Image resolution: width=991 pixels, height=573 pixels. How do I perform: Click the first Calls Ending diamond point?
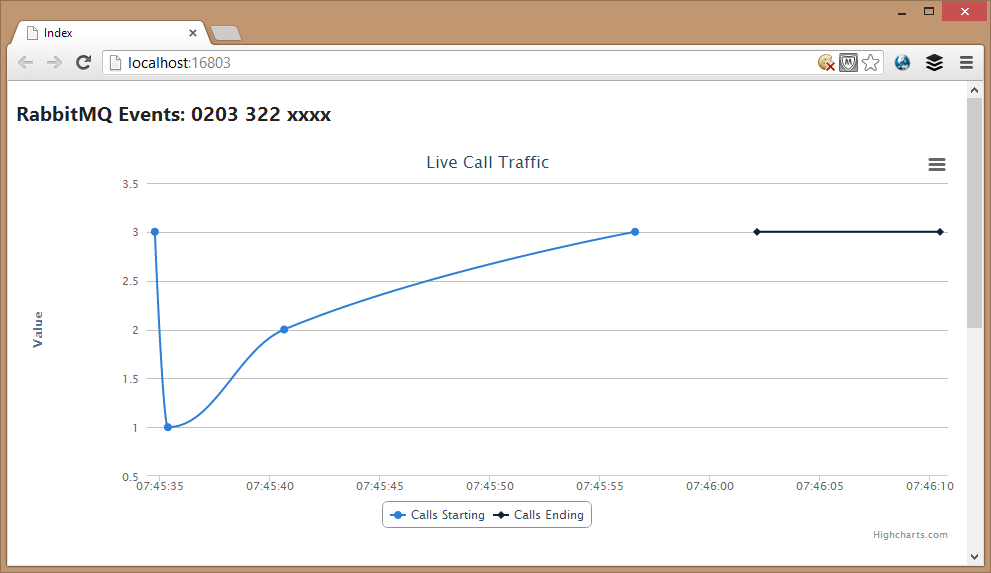757,232
